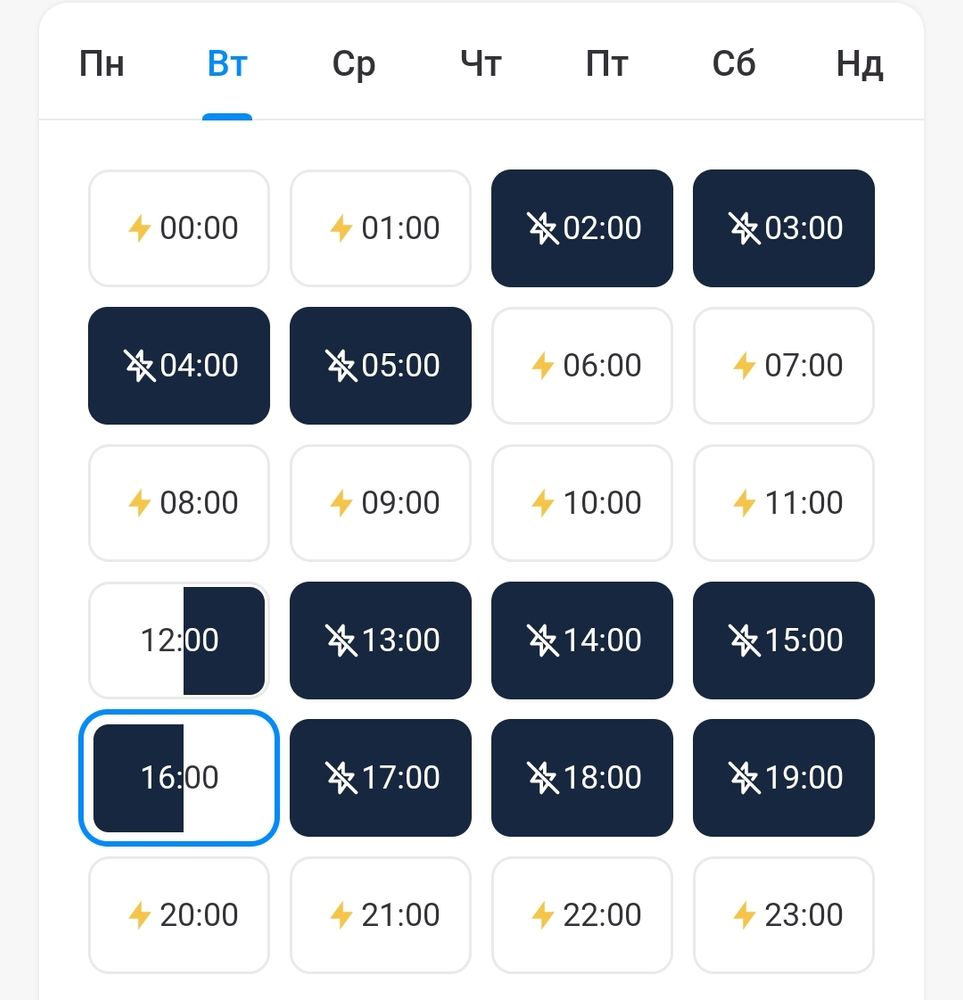This screenshot has height=1000, width=963.
Task: Tap the highlighted 16:00 time slot
Action: 179,777
